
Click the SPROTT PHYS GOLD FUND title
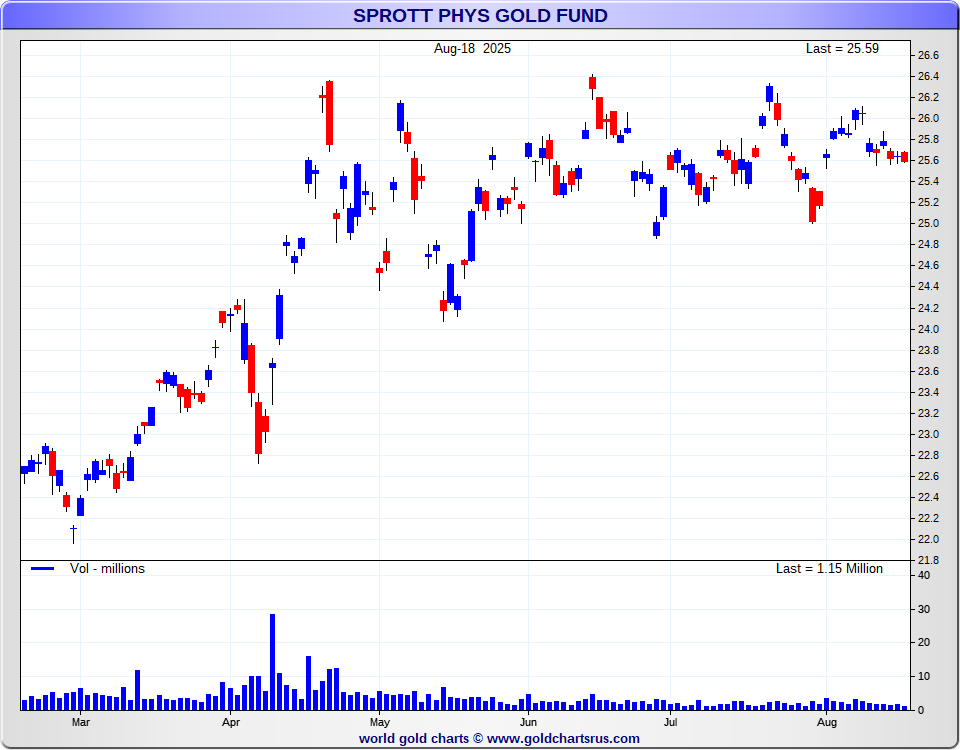480,15
